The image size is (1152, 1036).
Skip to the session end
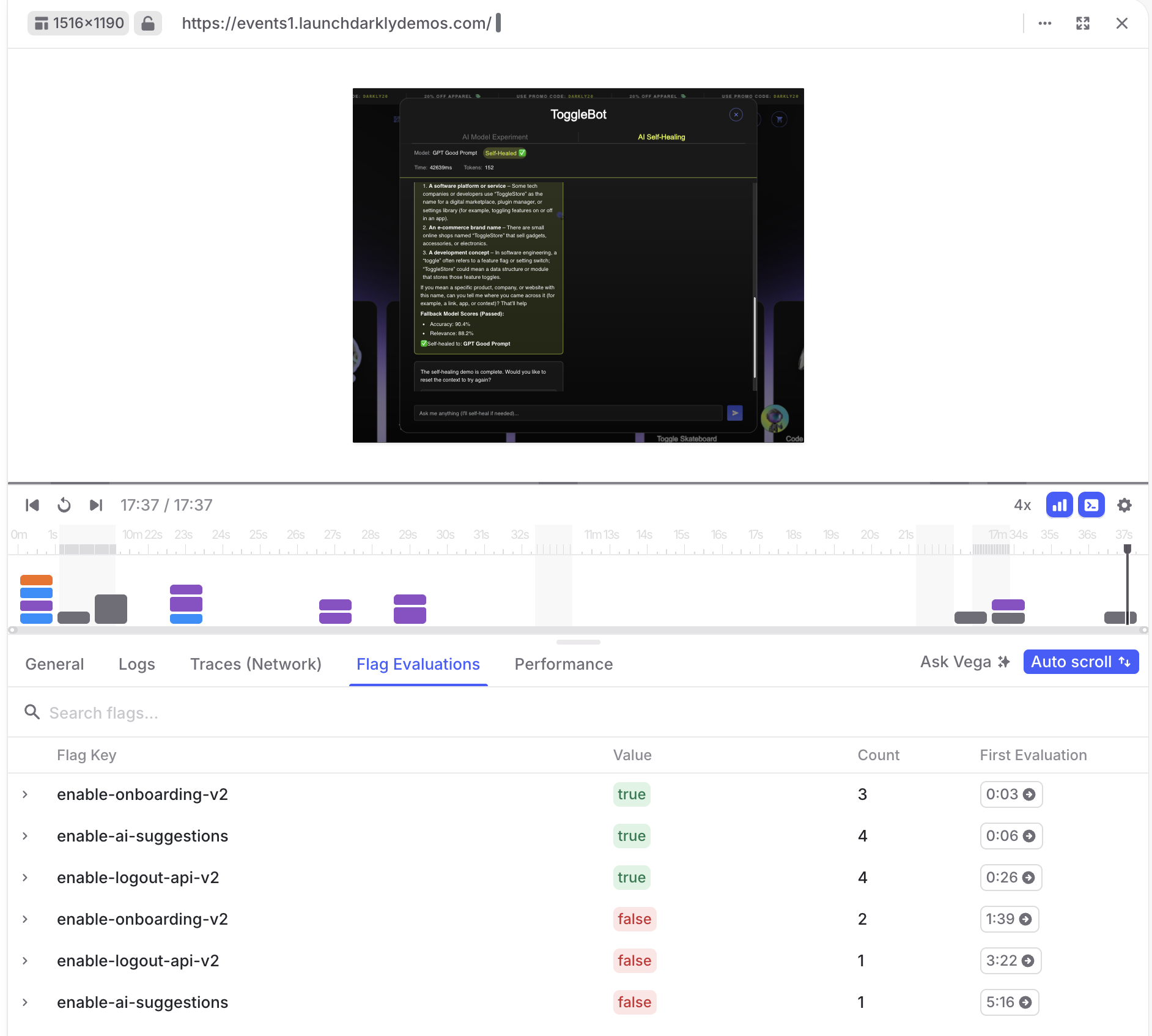(96, 505)
